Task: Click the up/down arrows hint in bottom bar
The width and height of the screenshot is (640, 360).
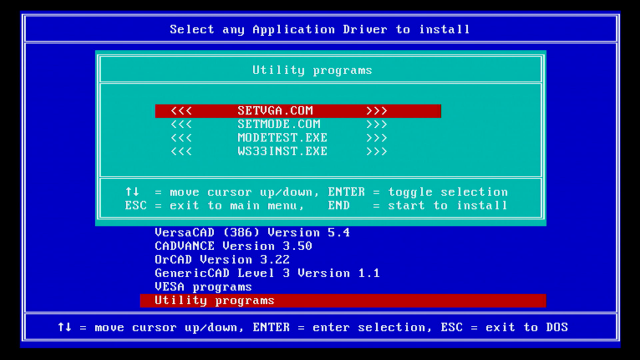Action: [64, 327]
